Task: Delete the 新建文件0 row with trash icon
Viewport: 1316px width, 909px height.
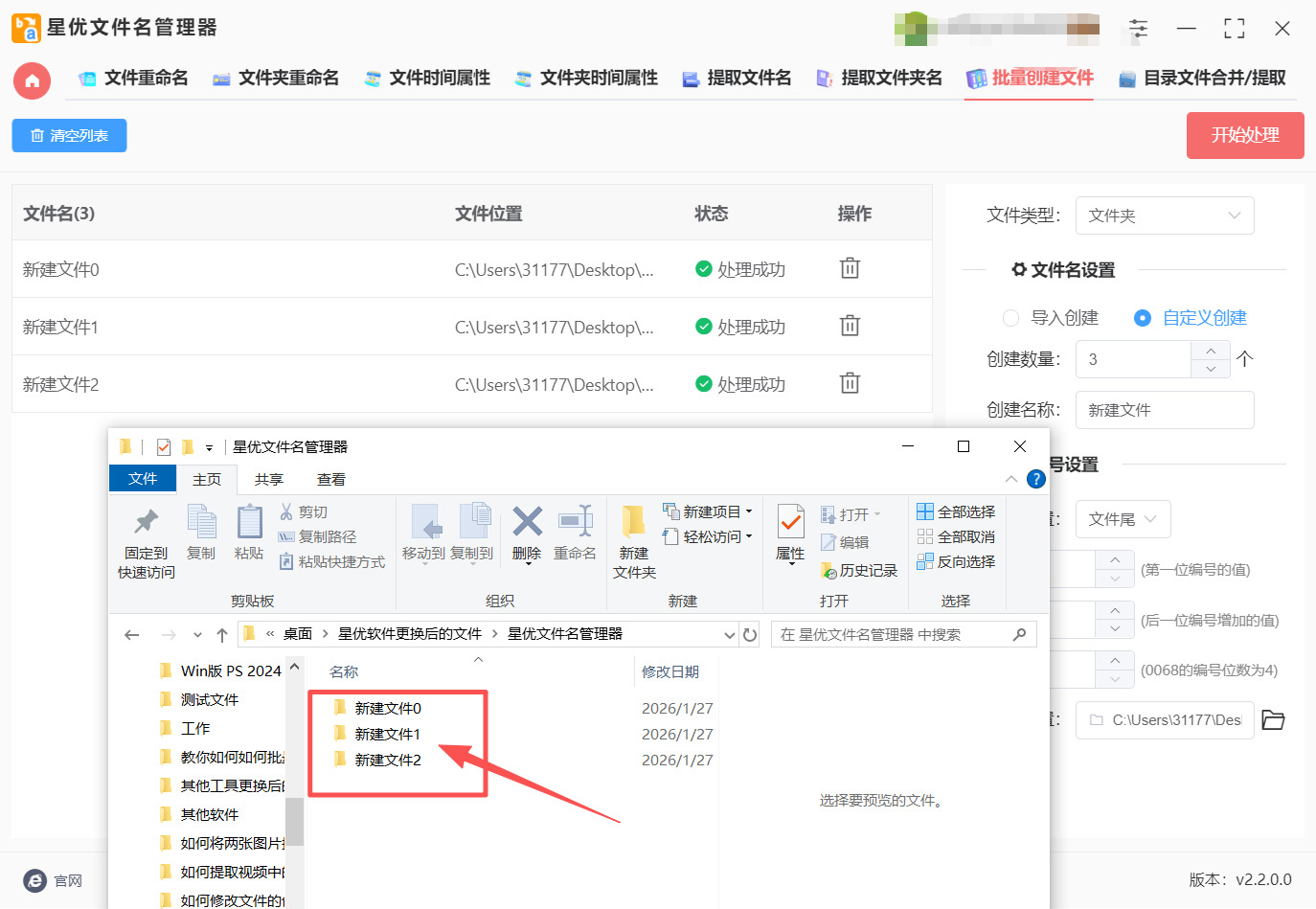Action: [850, 268]
